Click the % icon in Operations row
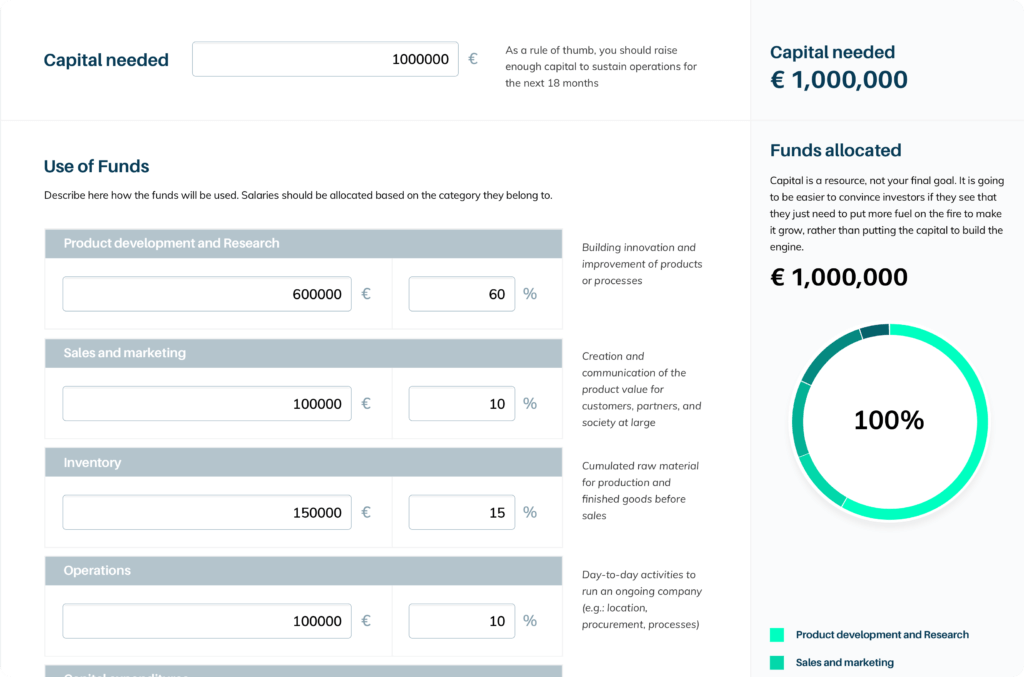This screenshot has height=677, width=1024. 530,621
